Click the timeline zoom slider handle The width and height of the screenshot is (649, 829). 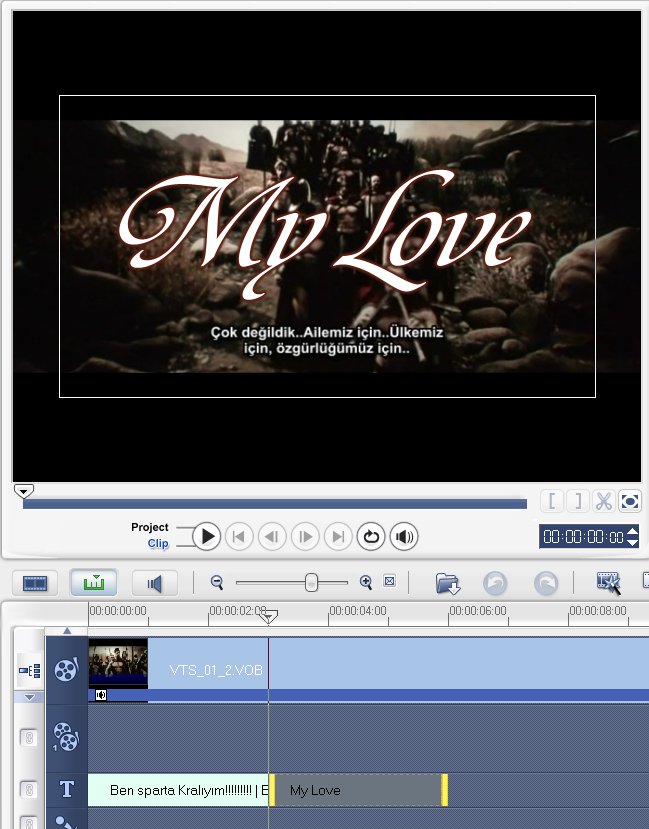pos(312,582)
